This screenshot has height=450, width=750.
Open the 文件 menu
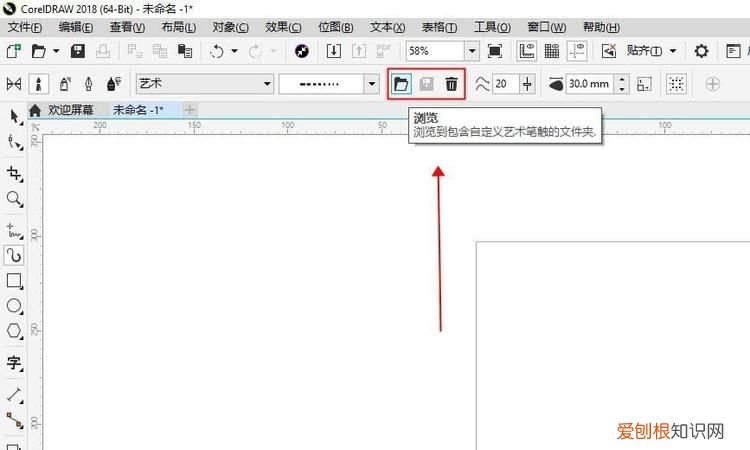(x=24, y=27)
